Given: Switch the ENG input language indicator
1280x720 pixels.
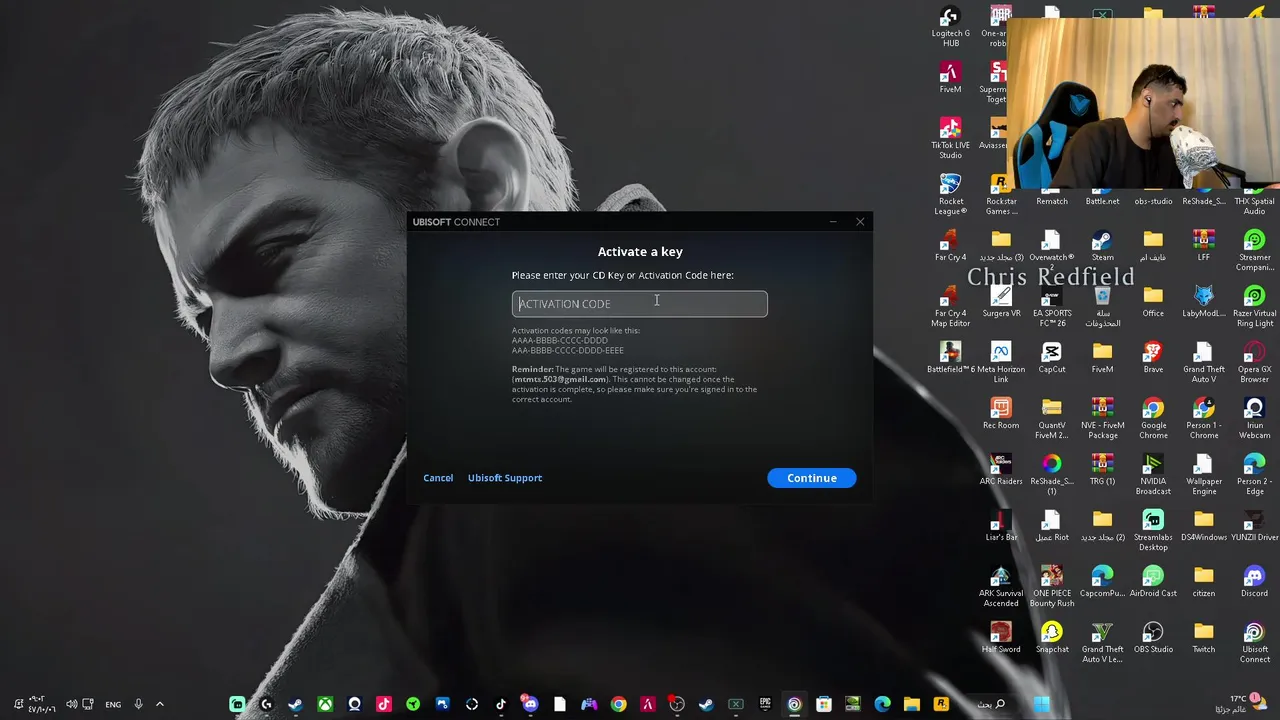Looking at the screenshot, I should point(113,704).
